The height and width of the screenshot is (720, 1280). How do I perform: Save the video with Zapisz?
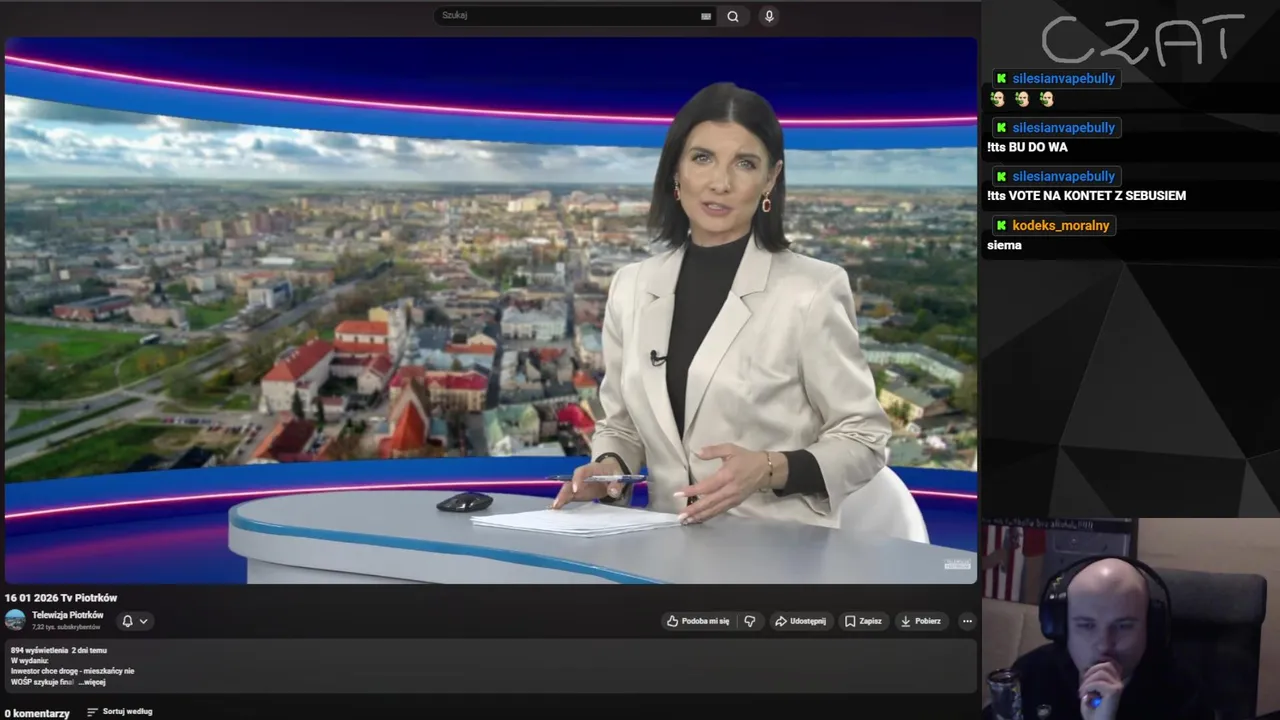(x=863, y=621)
